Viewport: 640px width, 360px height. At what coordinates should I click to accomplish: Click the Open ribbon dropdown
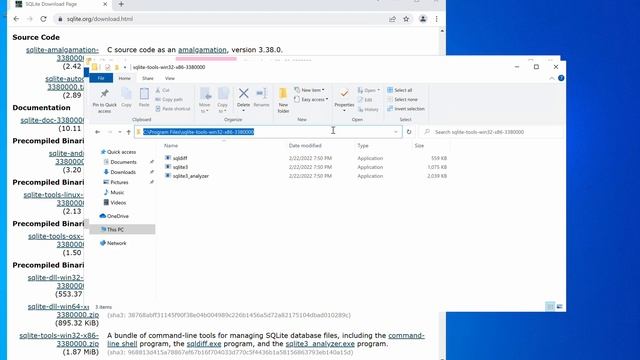[x=369, y=90]
